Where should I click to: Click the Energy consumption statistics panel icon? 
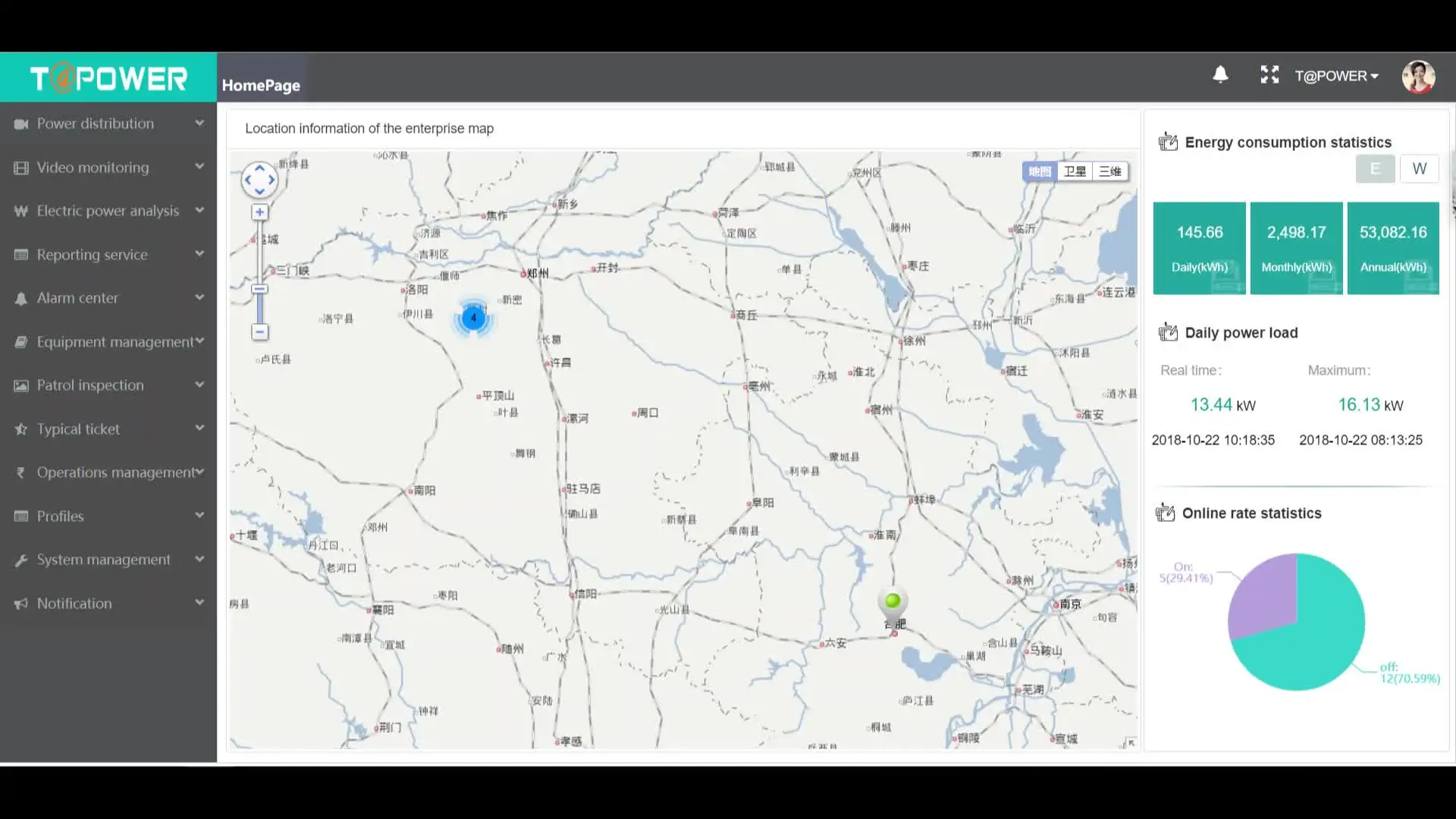click(x=1168, y=143)
